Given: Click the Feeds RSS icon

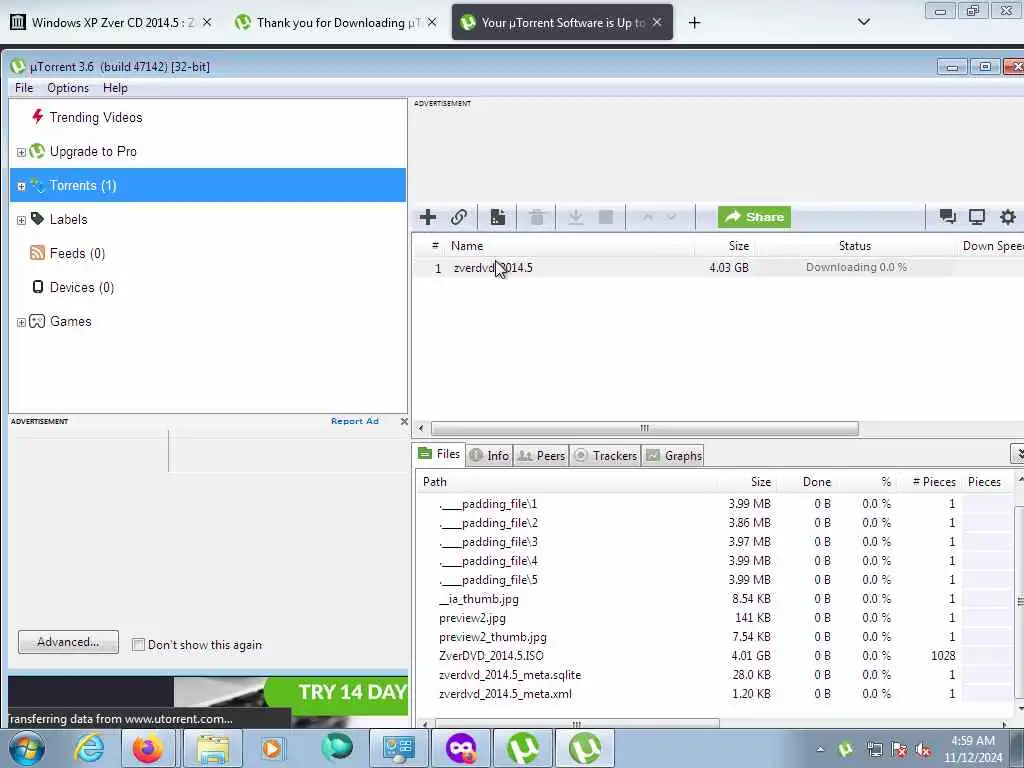Looking at the screenshot, I should (37, 253).
